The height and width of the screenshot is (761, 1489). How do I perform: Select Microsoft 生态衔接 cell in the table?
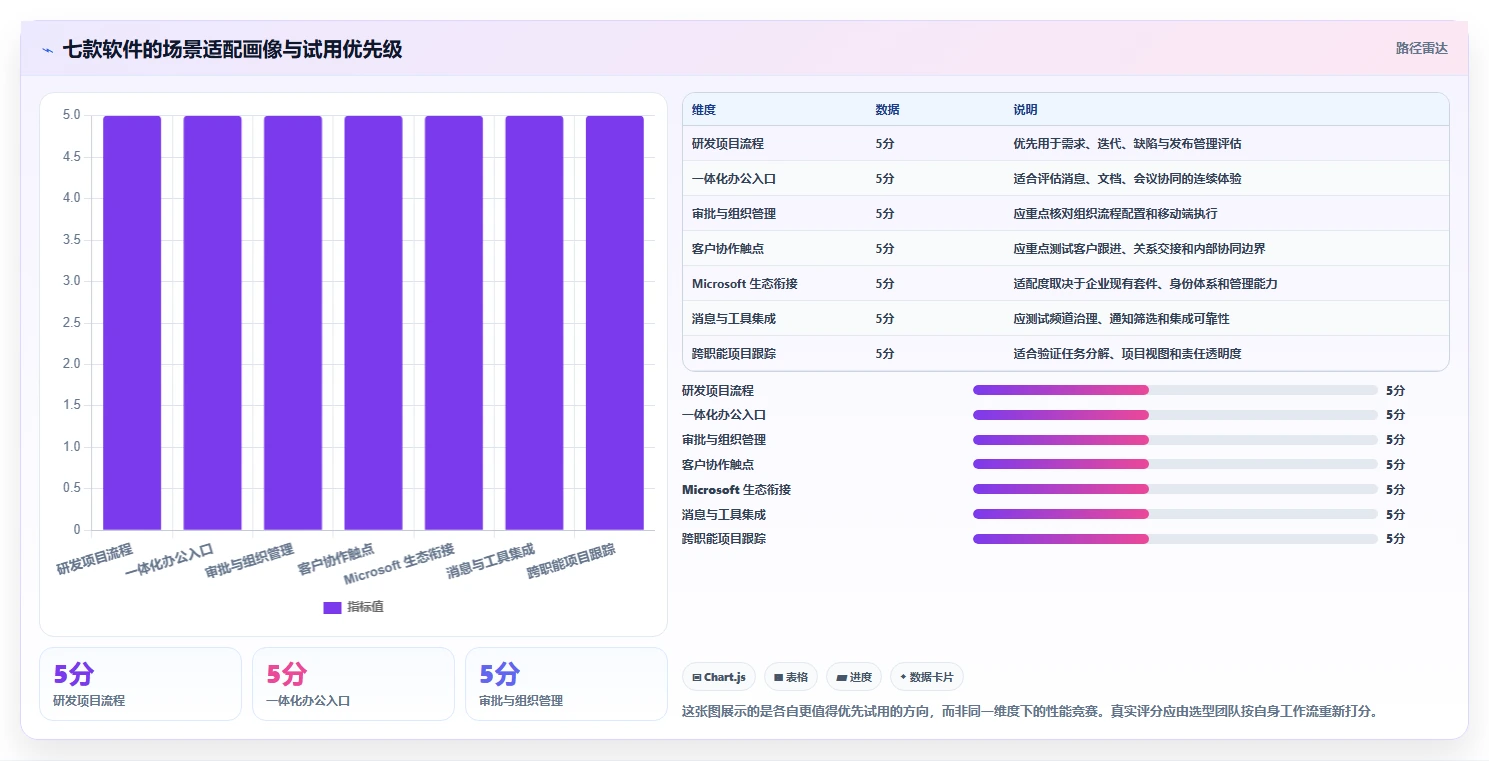745,284
